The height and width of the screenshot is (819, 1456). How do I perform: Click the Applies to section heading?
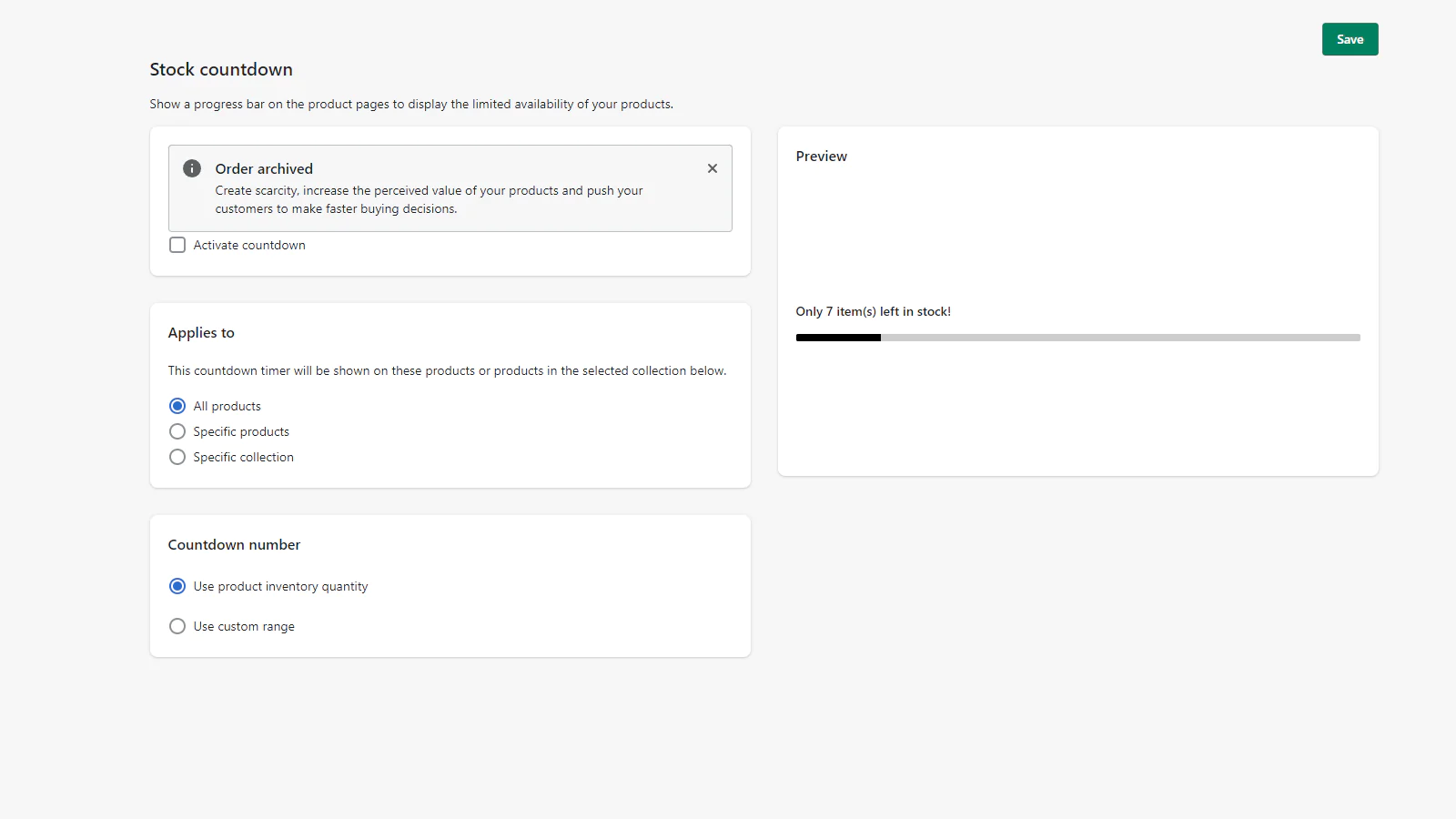pyautogui.click(x=201, y=333)
